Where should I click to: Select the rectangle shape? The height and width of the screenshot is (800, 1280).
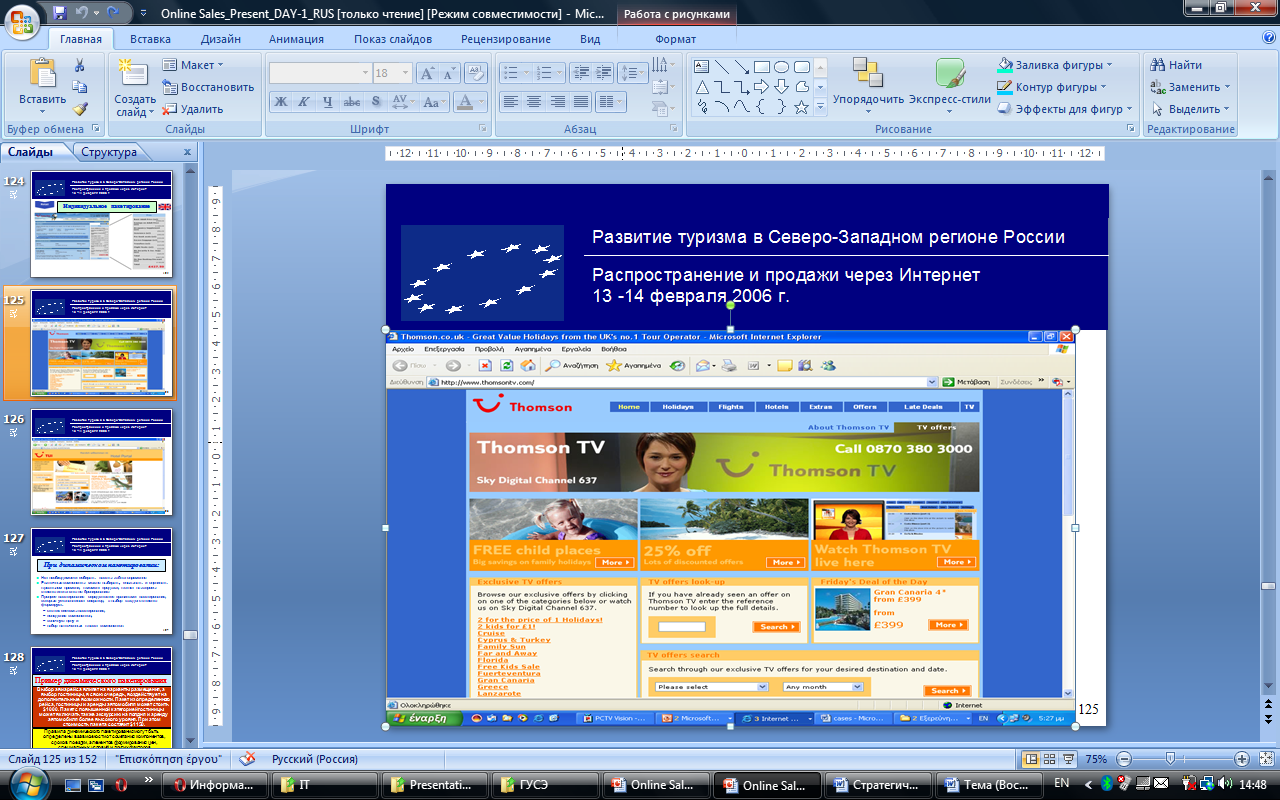762,67
